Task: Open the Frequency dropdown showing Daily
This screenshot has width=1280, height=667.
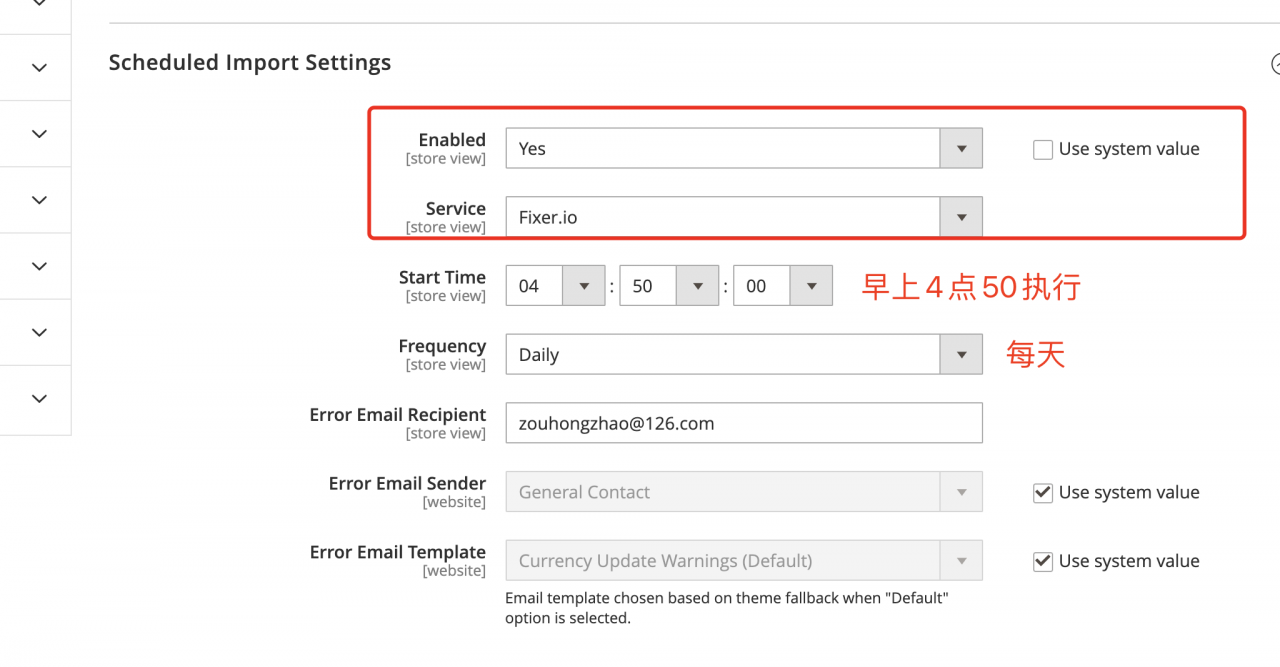Action: coord(743,355)
